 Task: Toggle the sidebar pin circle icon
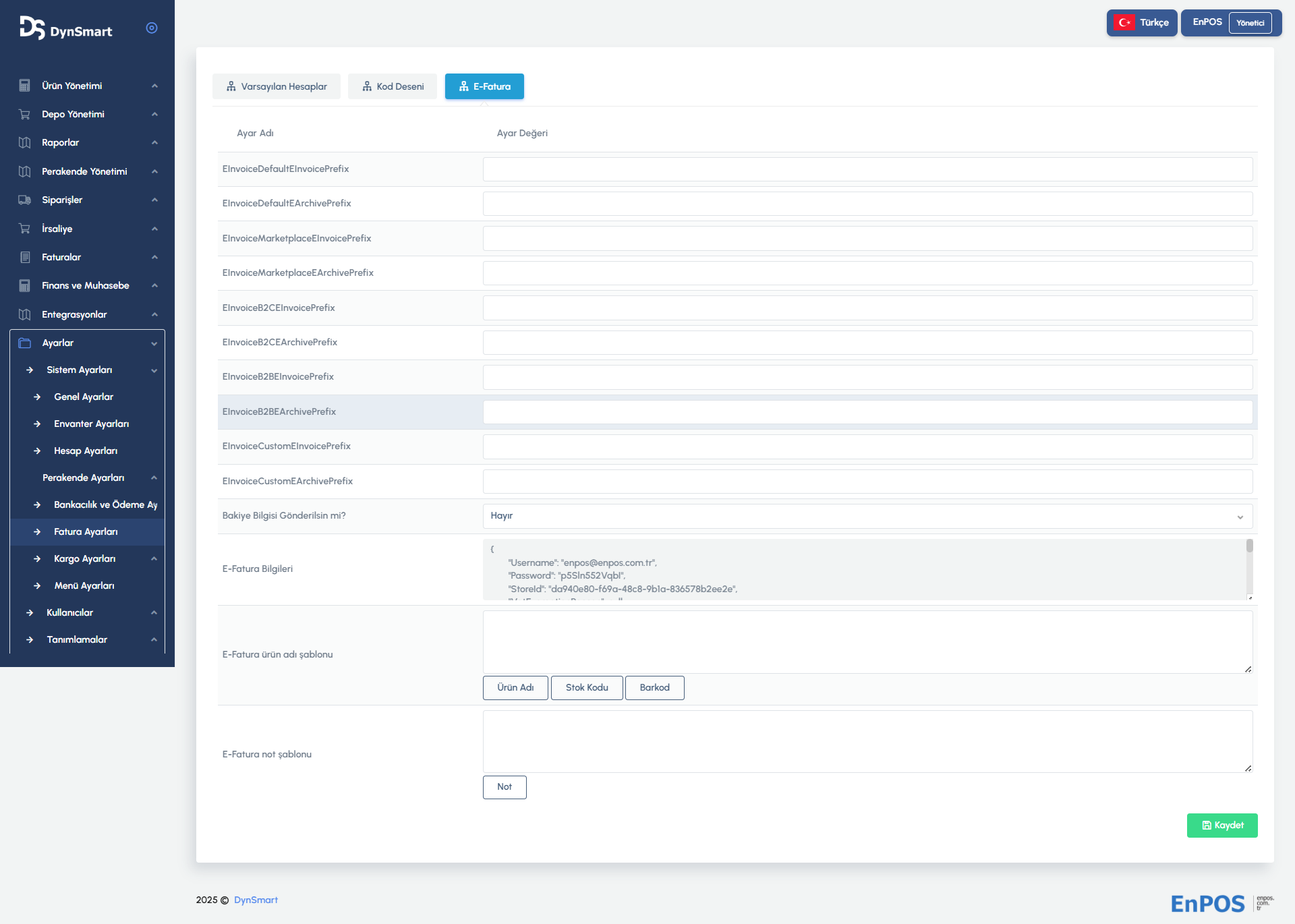[x=152, y=28]
